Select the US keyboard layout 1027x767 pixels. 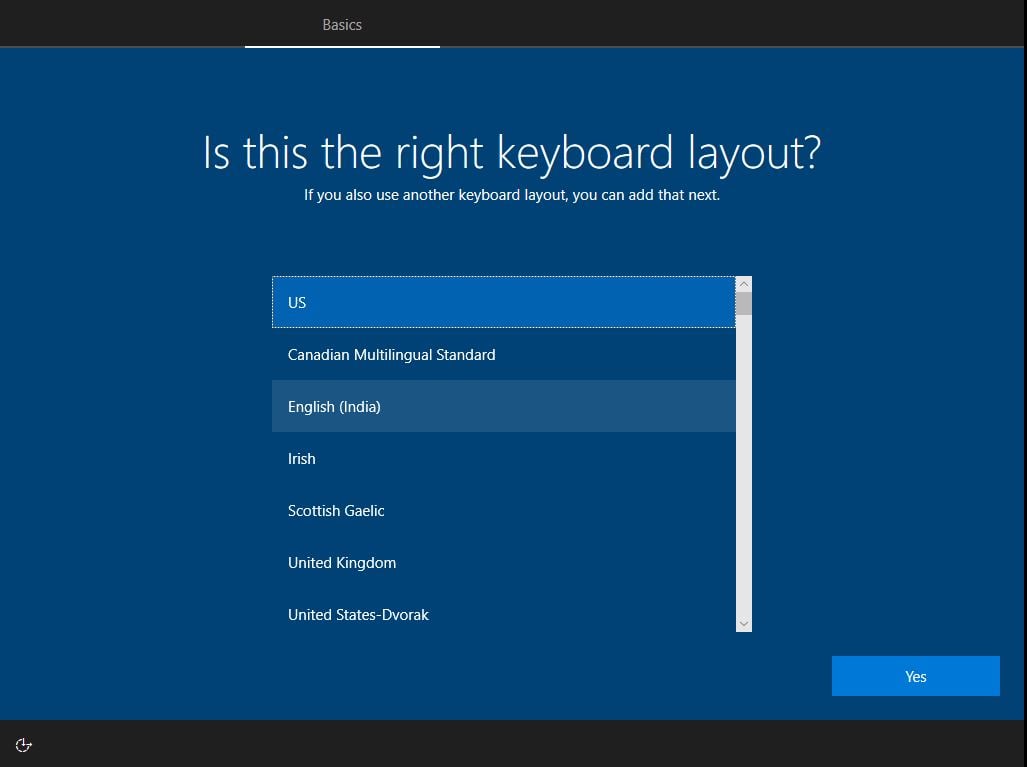(504, 302)
